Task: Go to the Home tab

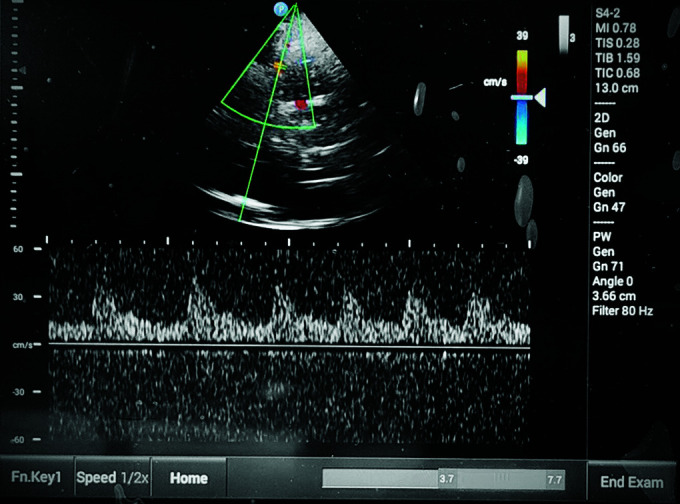Action: (x=189, y=478)
